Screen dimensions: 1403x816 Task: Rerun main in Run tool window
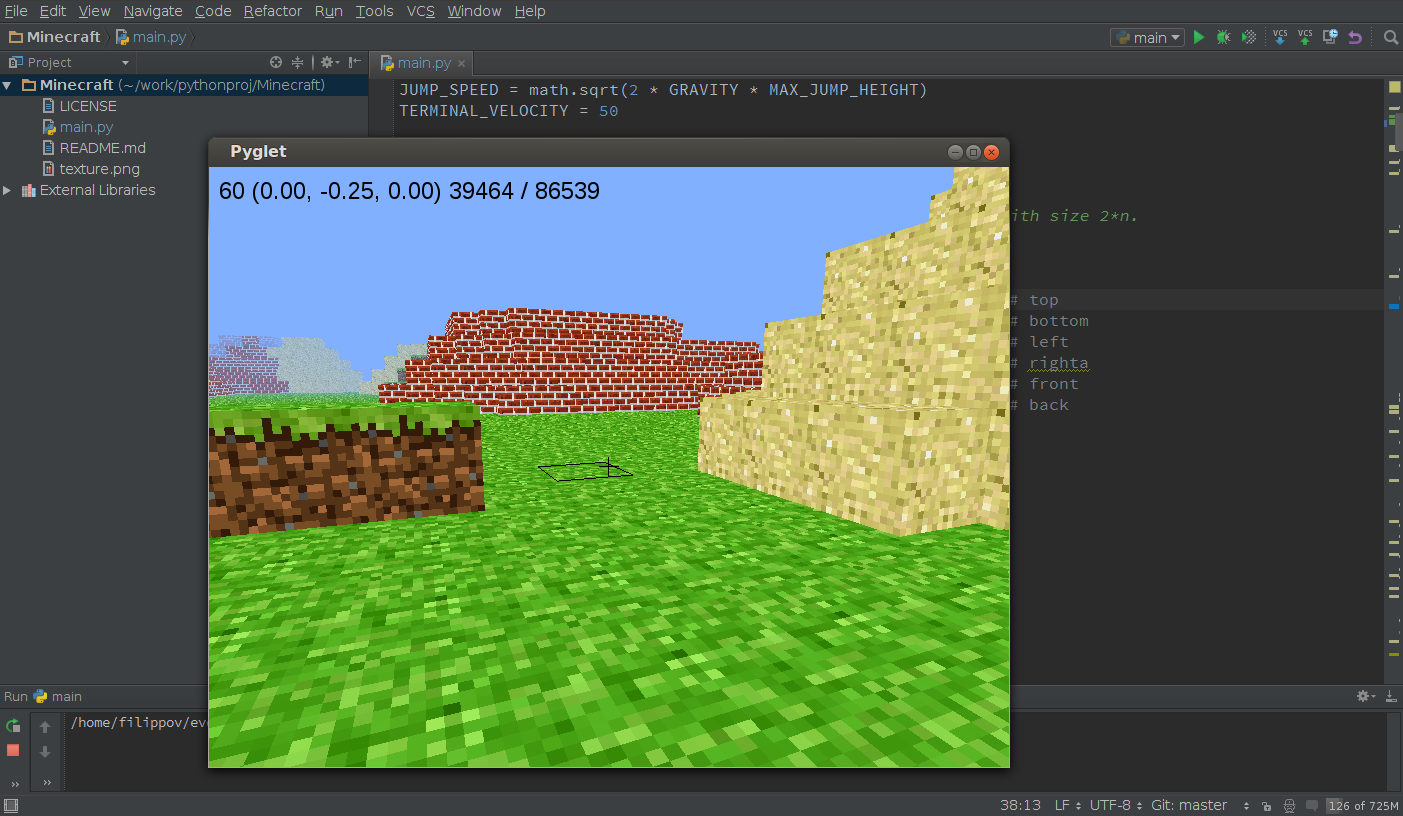(x=13, y=726)
